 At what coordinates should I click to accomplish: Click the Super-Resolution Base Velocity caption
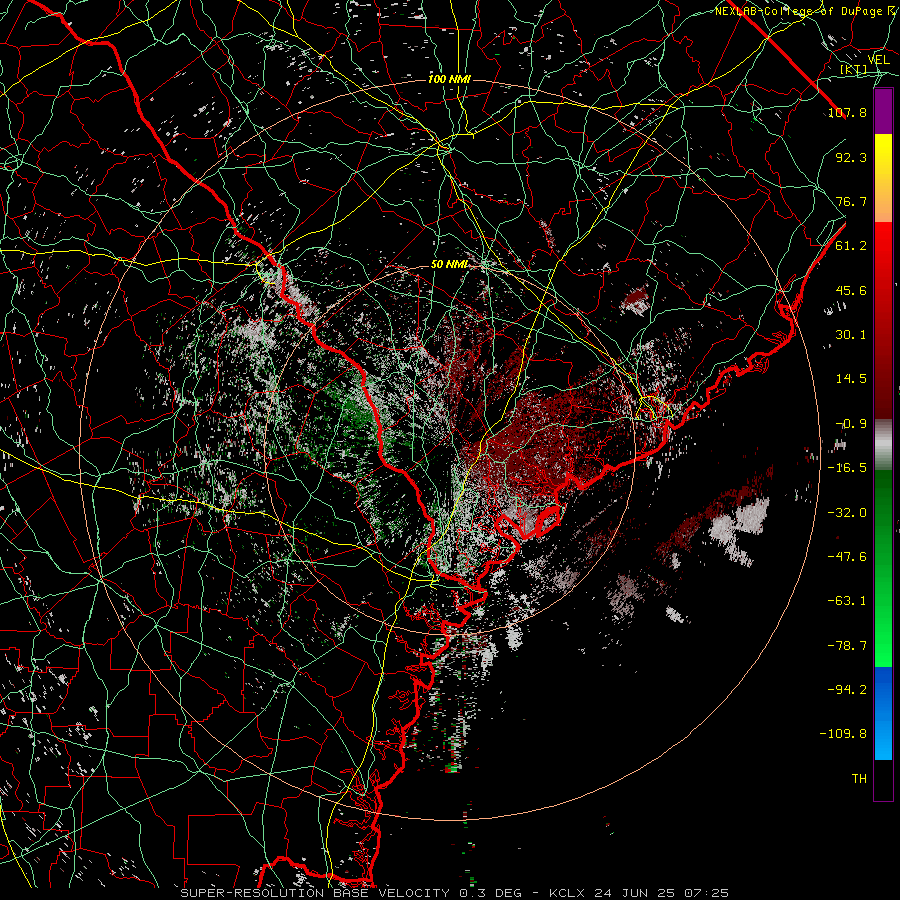455,893
